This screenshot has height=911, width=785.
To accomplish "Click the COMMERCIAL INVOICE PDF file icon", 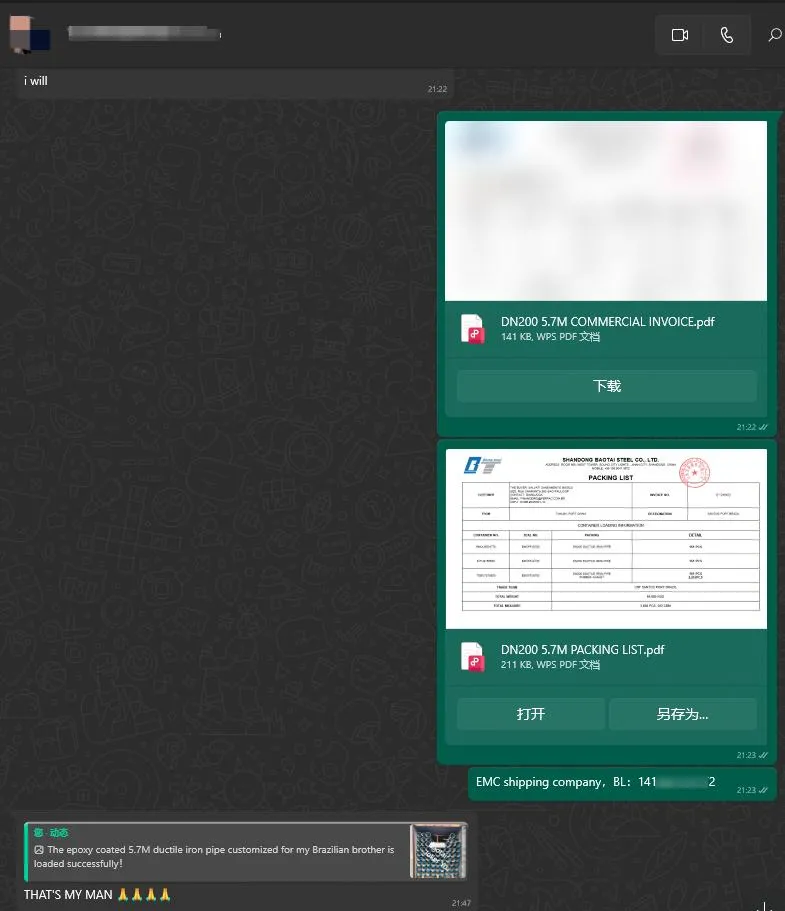I will 472,329.
